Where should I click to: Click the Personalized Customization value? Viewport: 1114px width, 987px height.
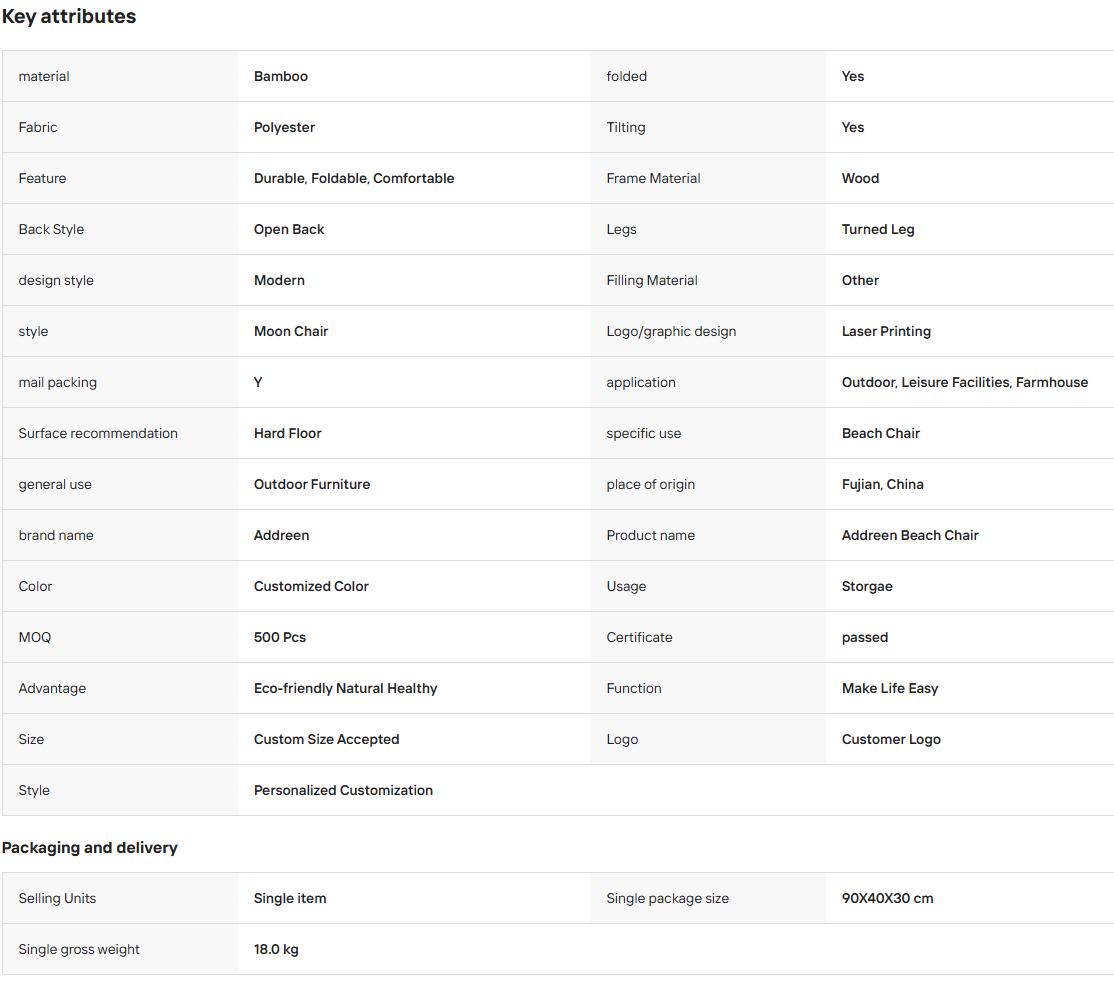[343, 790]
